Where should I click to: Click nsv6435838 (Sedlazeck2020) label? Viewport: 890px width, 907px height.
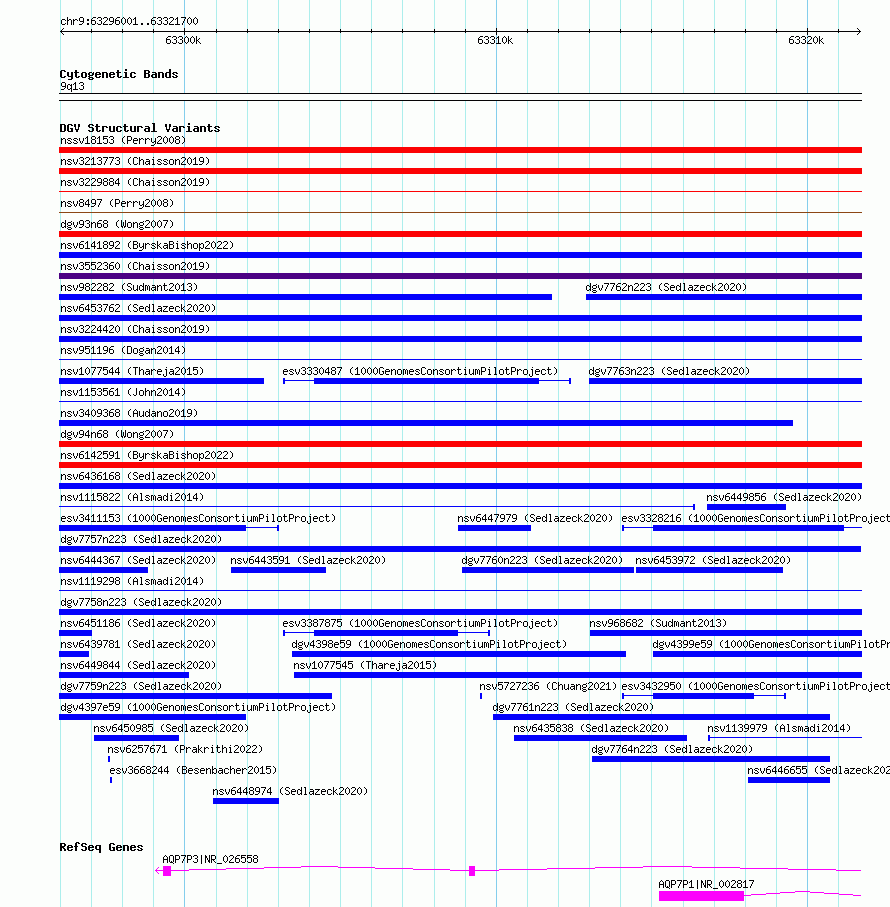[x=591, y=728]
